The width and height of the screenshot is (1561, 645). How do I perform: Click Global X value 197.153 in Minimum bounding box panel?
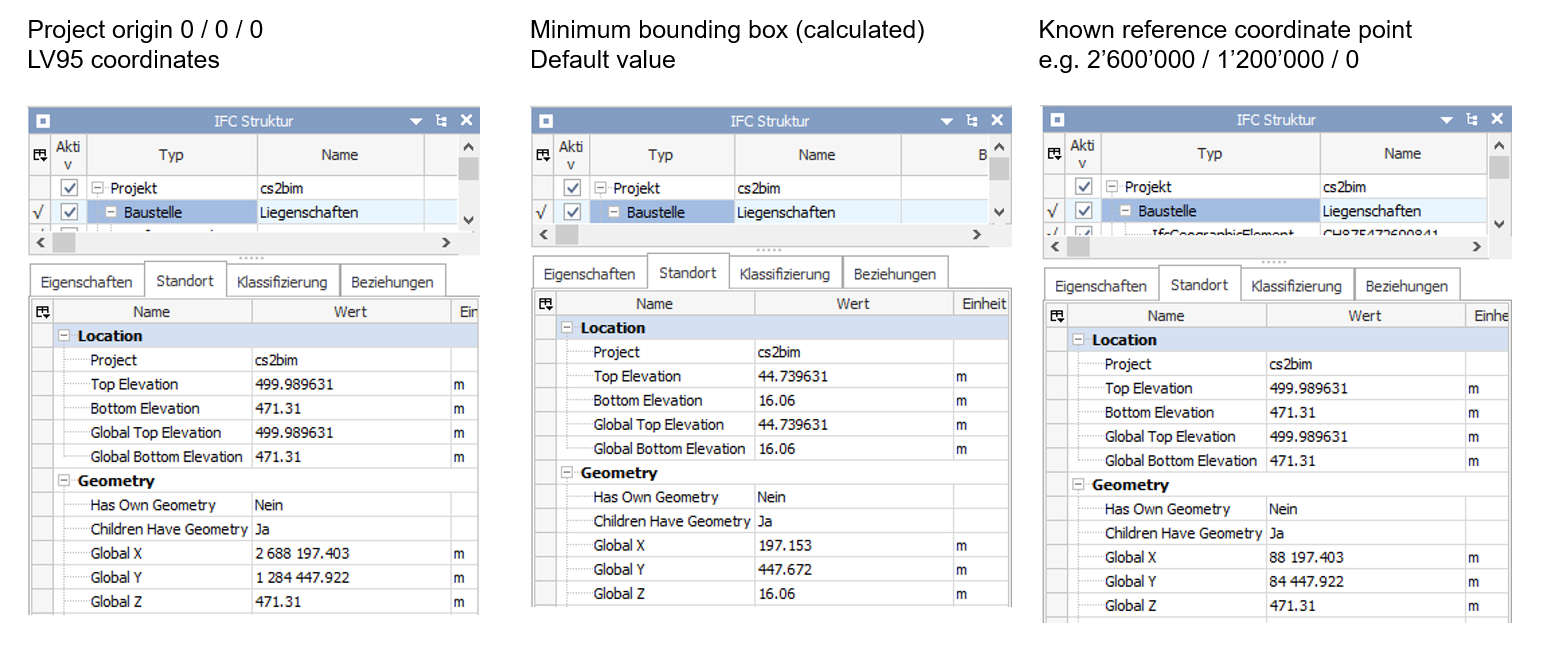pyautogui.click(x=784, y=545)
